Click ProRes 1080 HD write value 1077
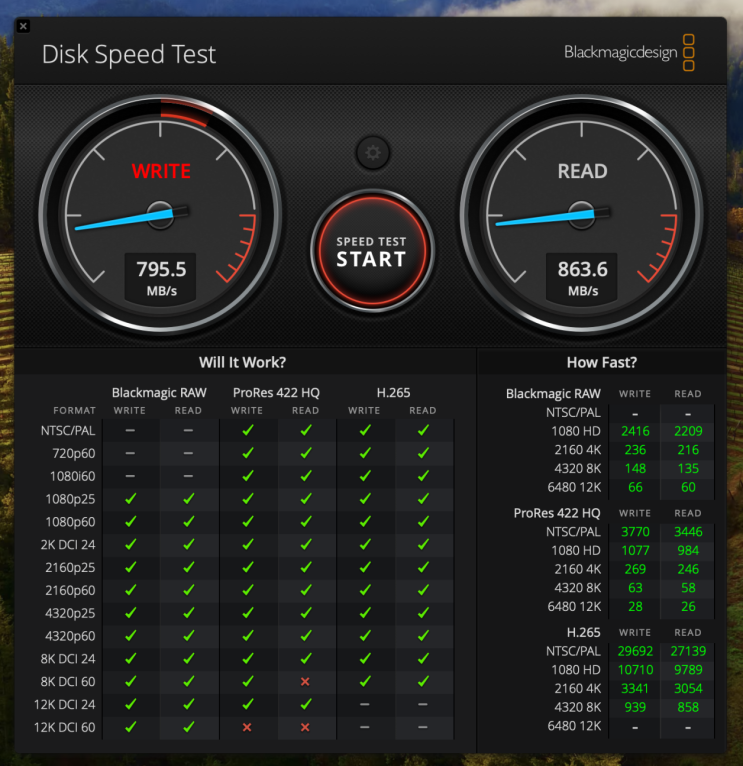The height and width of the screenshot is (766, 743). pyautogui.click(x=635, y=551)
